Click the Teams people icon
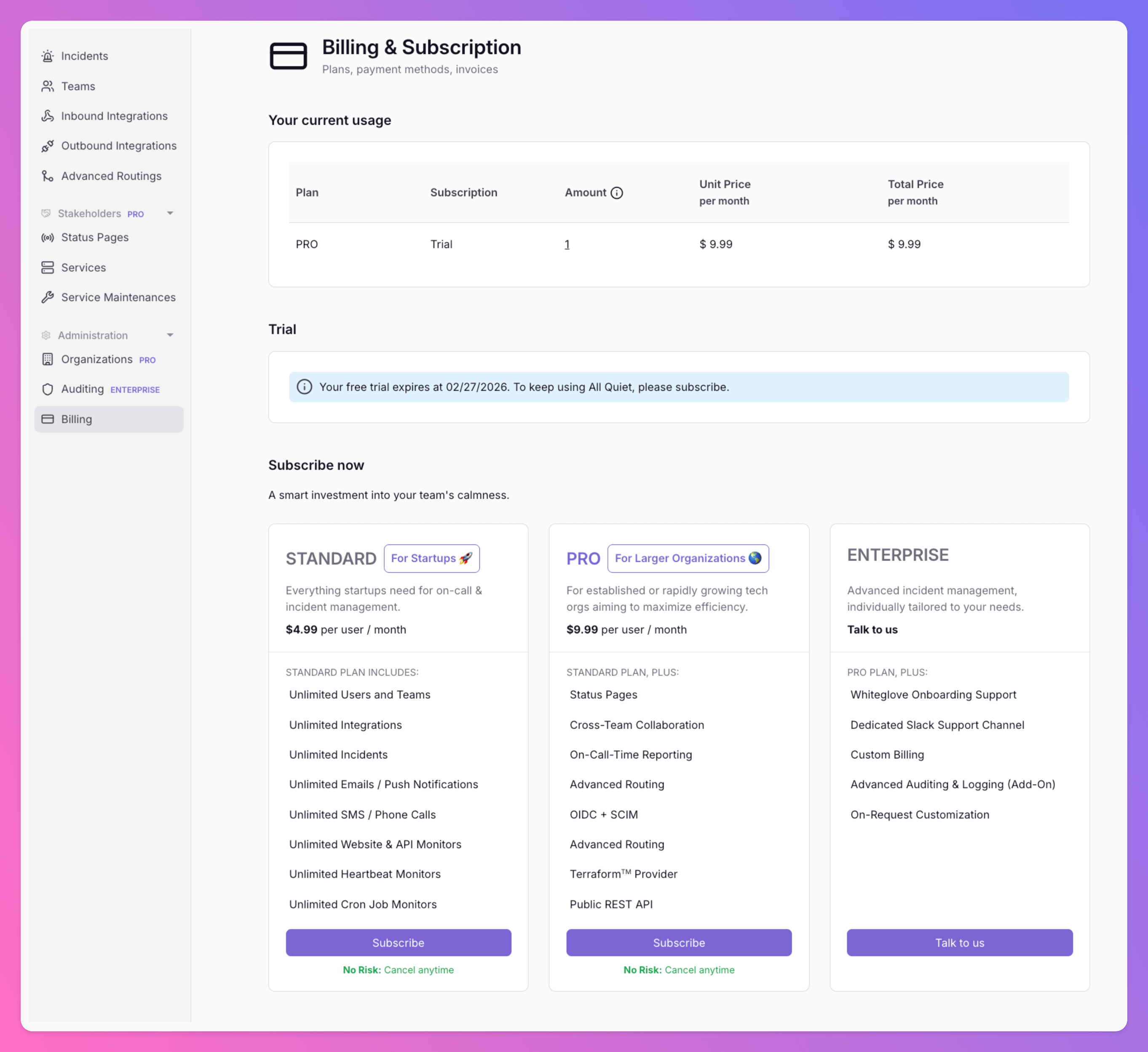This screenshot has height=1052, width=1148. (x=48, y=86)
